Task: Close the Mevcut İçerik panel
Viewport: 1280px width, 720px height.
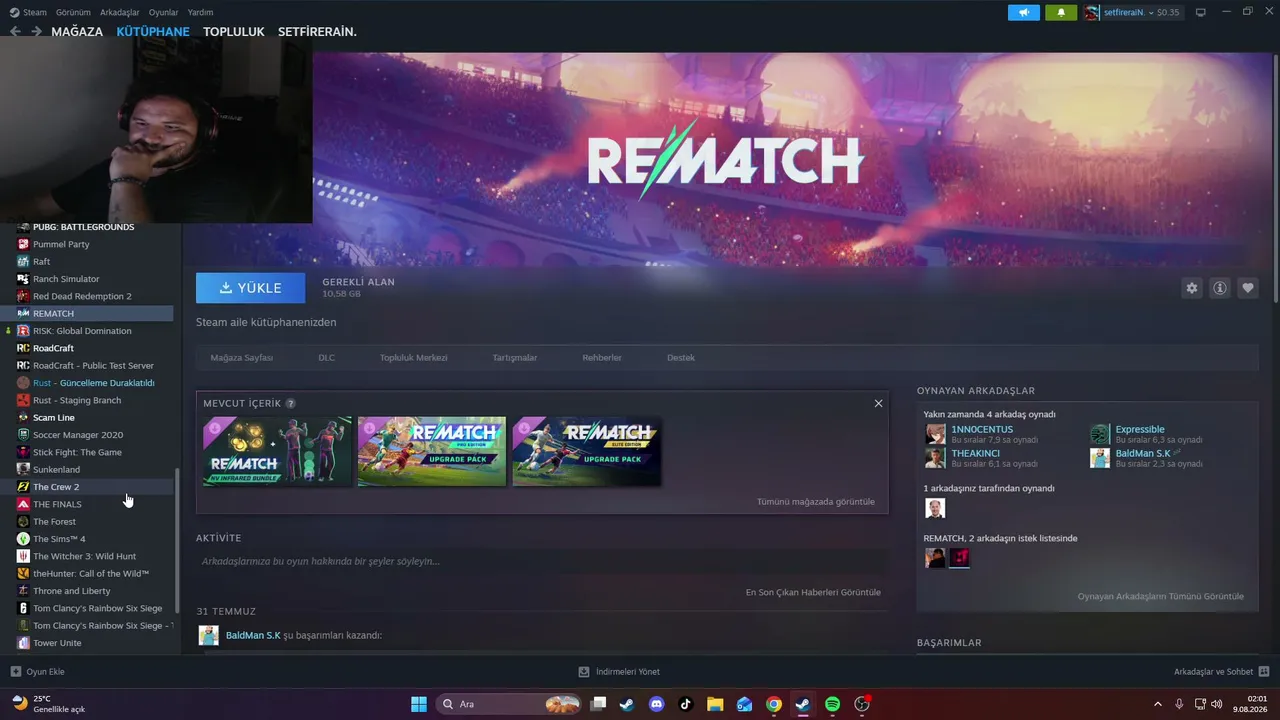Action: (878, 403)
